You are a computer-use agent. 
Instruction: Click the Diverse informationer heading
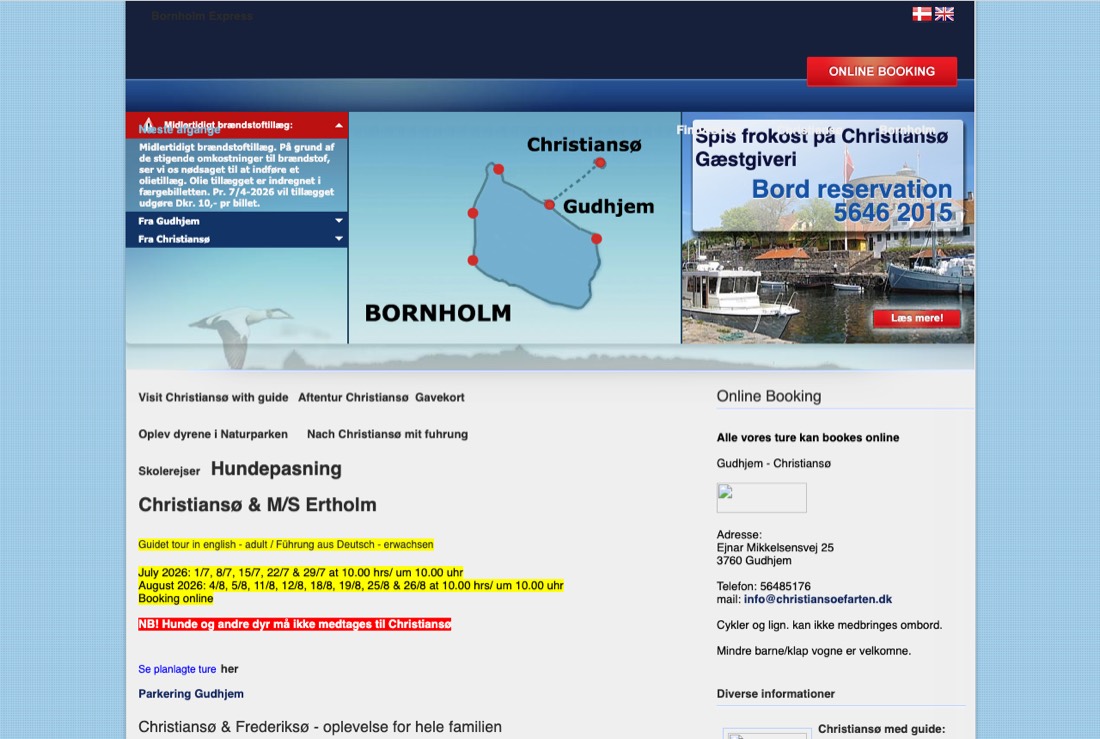click(x=776, y=694)
